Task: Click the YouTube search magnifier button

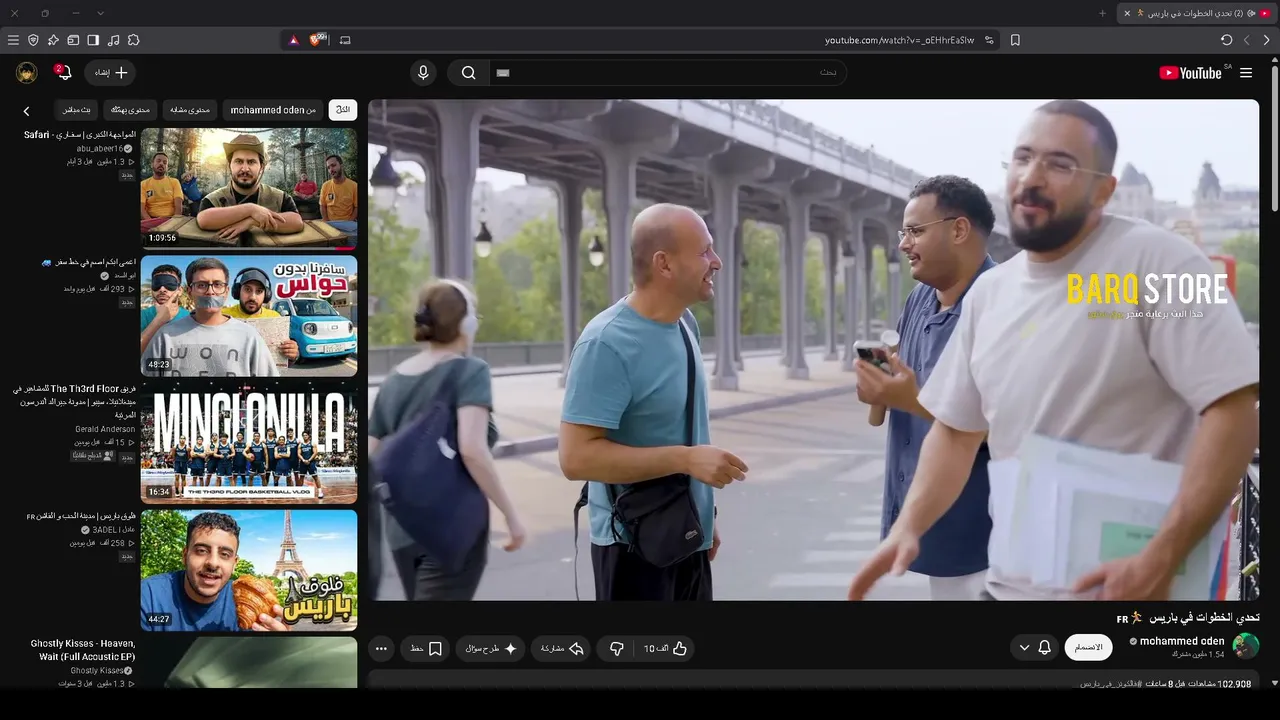Action: click(x=468, y=73)
